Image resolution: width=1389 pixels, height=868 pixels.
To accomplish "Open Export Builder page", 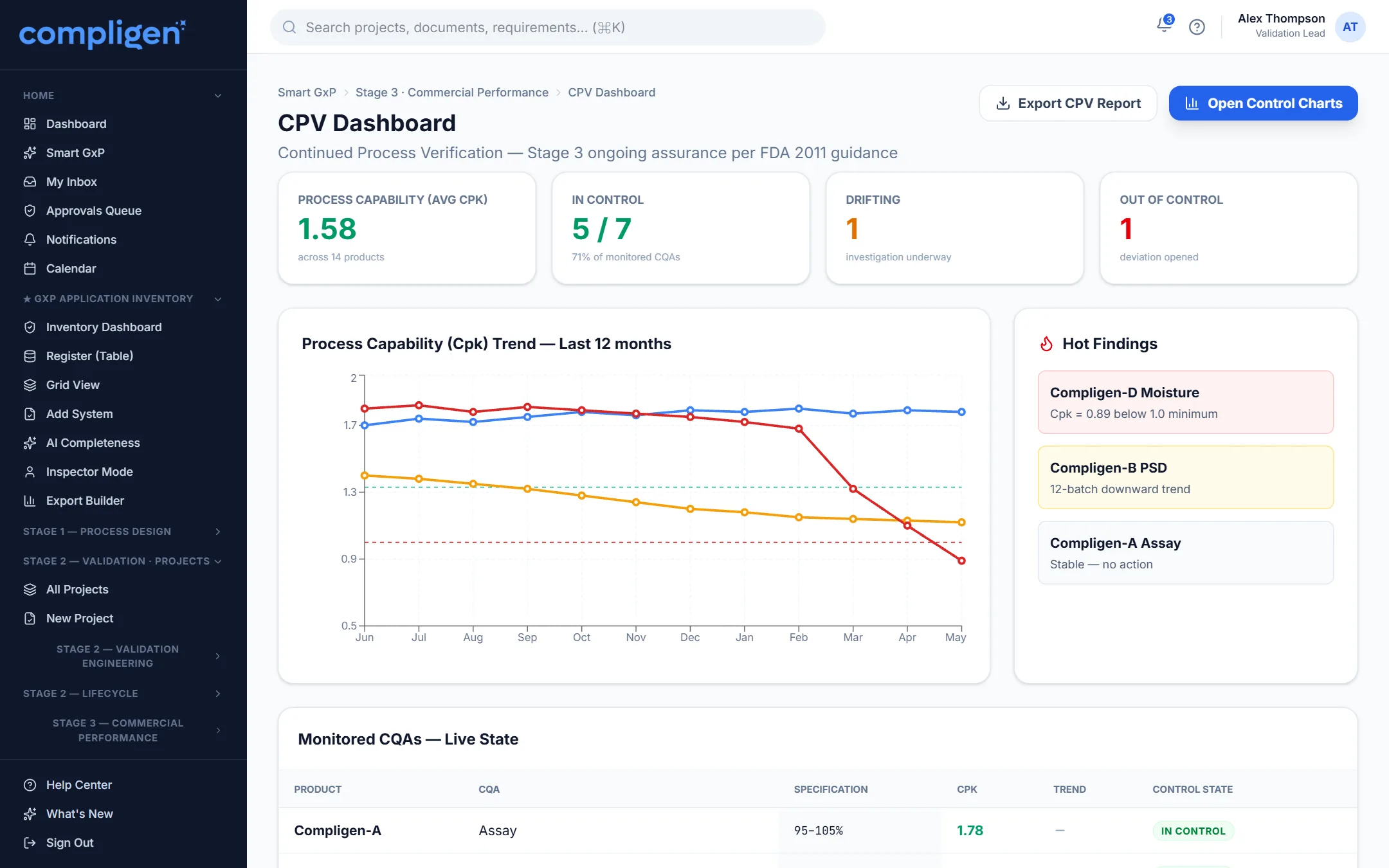I will point(123,500).
